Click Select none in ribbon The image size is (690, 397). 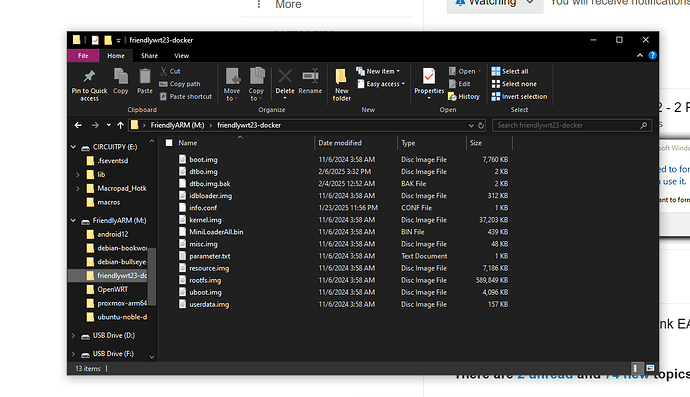coord(514,84)
